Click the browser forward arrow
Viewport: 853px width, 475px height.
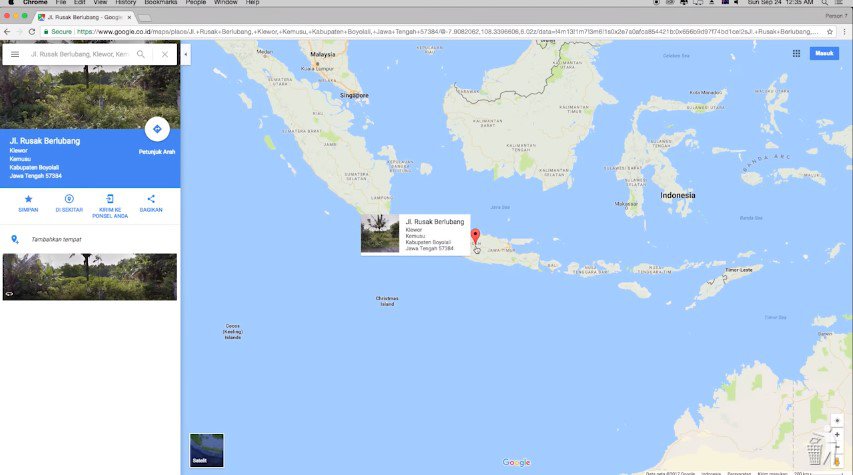[x=20, y=32]
